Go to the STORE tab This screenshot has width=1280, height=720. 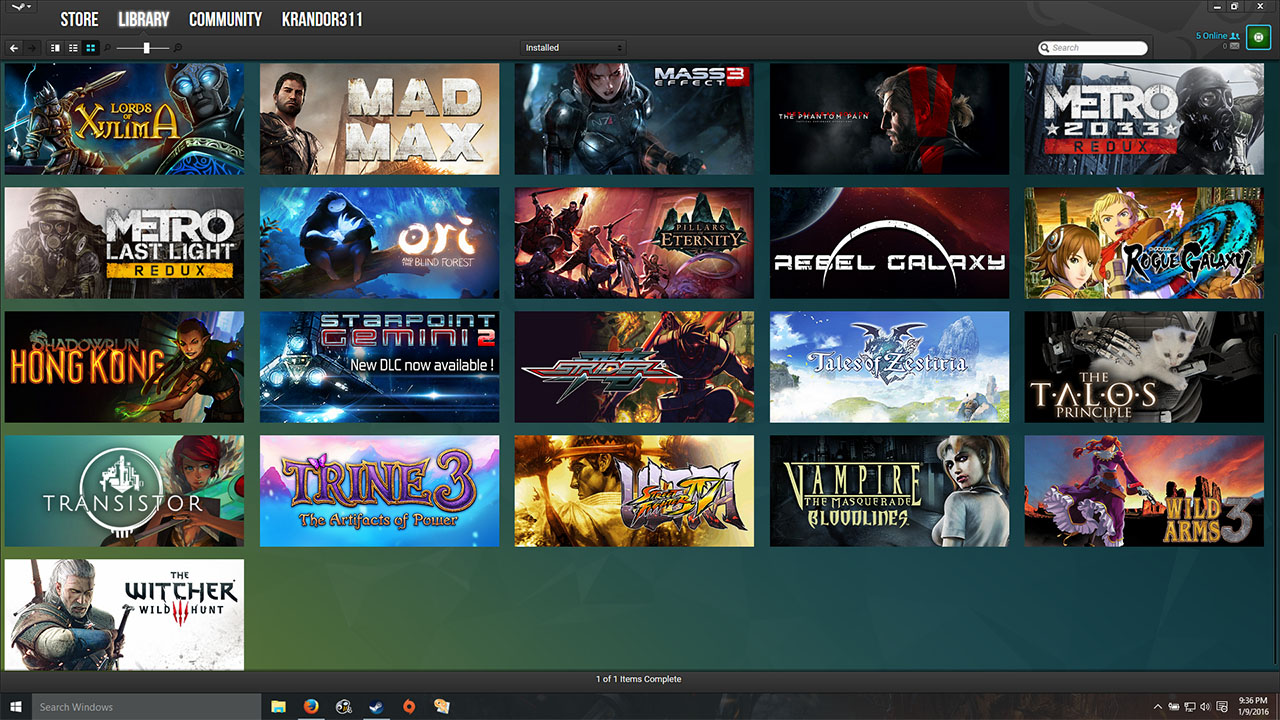click(79, 19)
